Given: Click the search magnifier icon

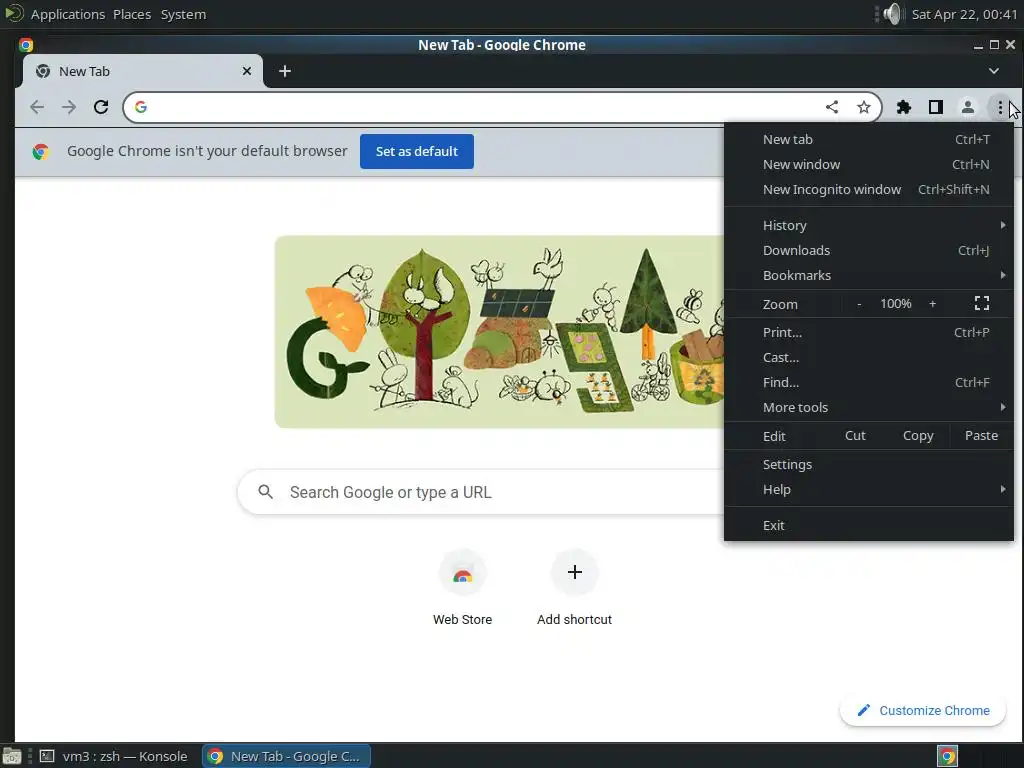Looking at the screenshot, I should click(265, 492).
